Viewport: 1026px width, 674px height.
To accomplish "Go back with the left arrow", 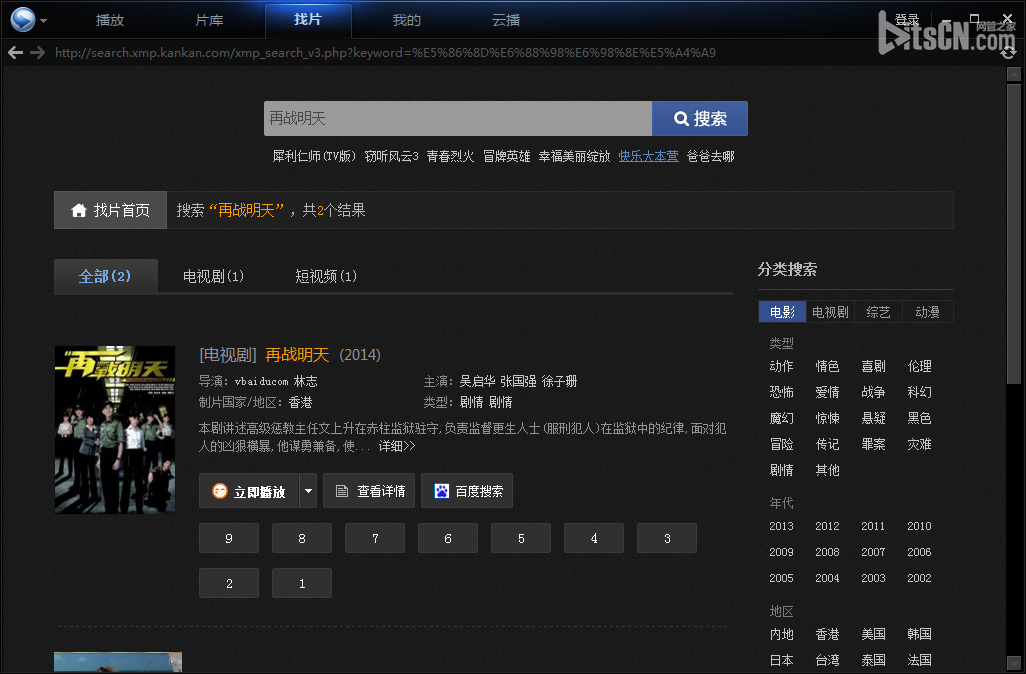I will click(15, 52).
